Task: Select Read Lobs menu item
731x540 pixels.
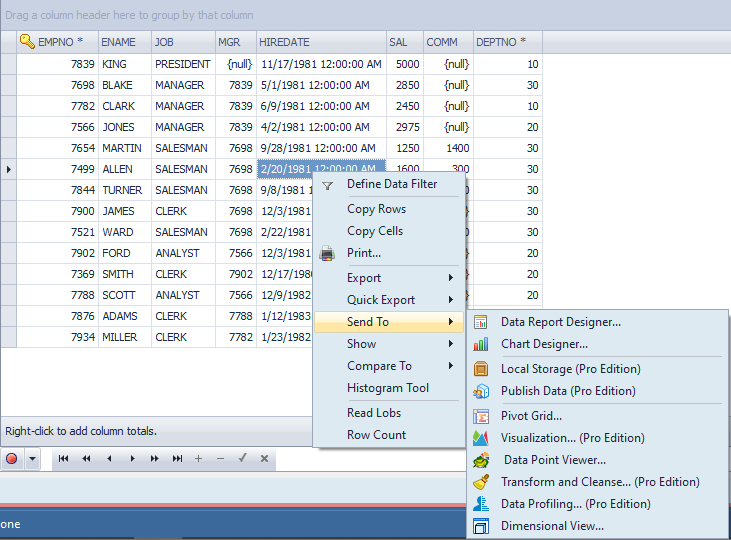Action: (390, 413)
